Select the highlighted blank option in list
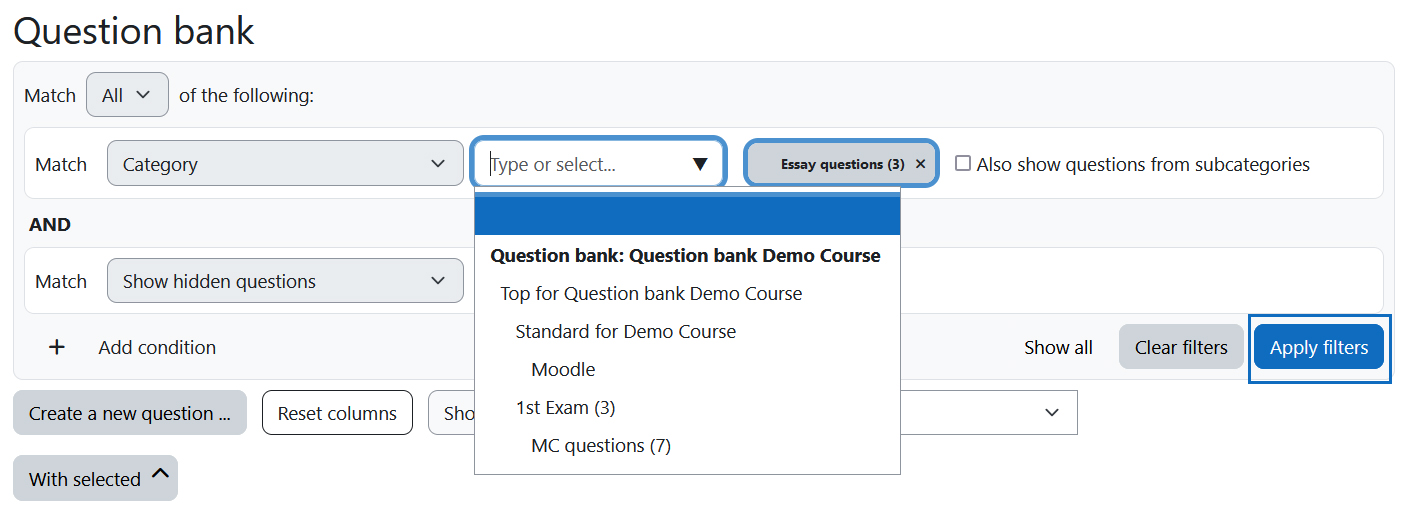Viewport: 1413px width, 528px height. (687, 215)
